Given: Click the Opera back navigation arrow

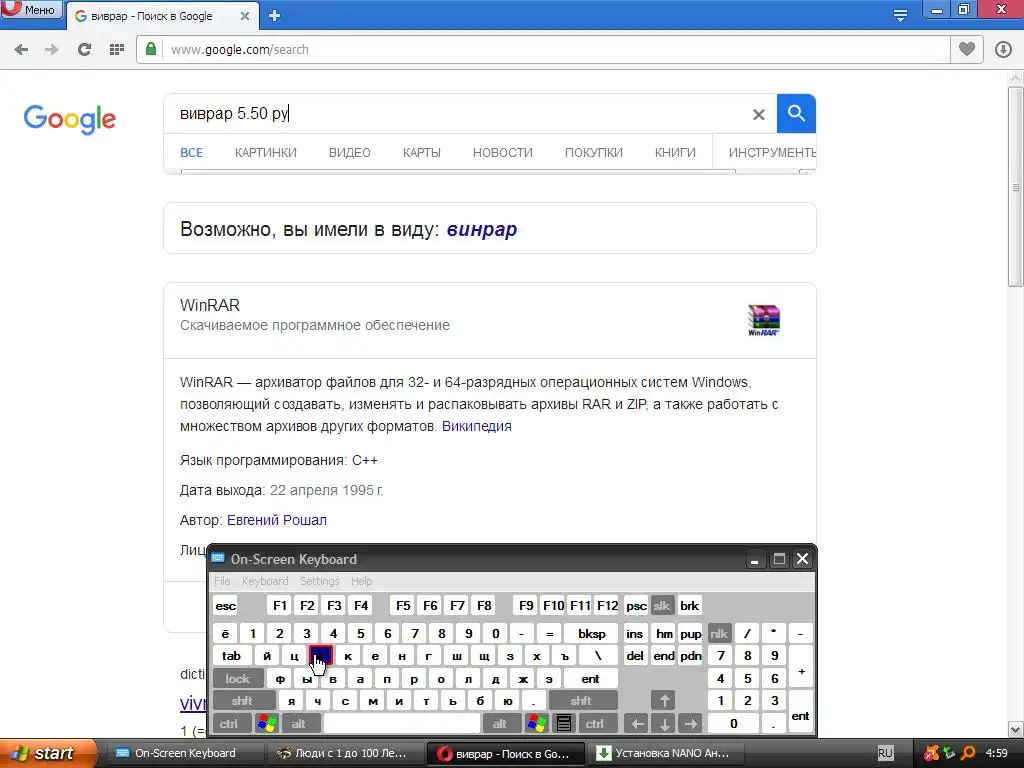Looking at the screenshot, I should pyautogui.click(x=21, y=50).
